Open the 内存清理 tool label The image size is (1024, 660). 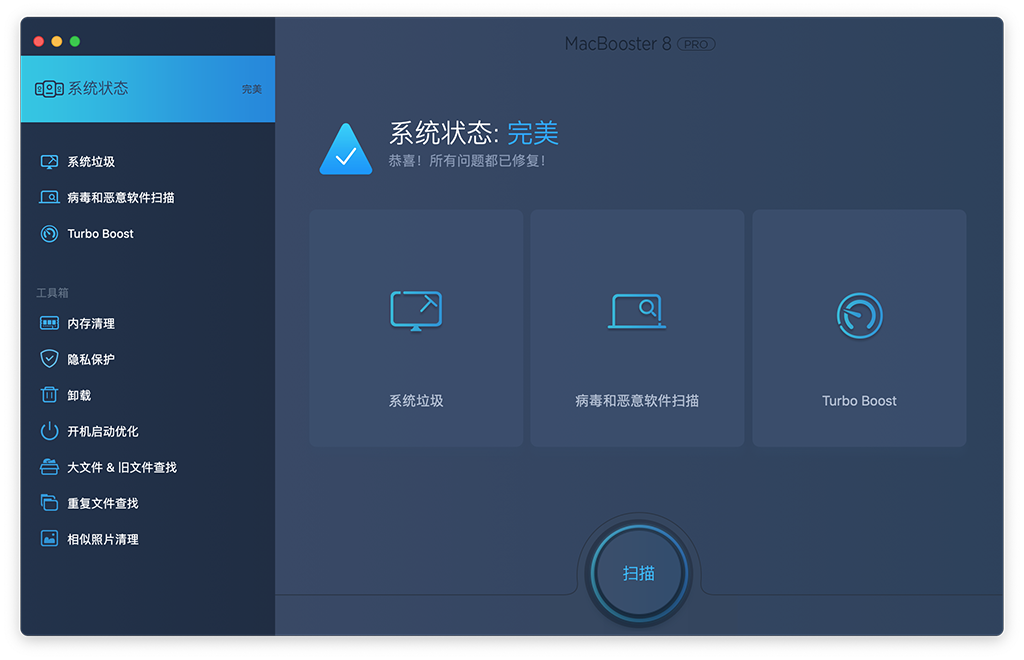point(91,323)
